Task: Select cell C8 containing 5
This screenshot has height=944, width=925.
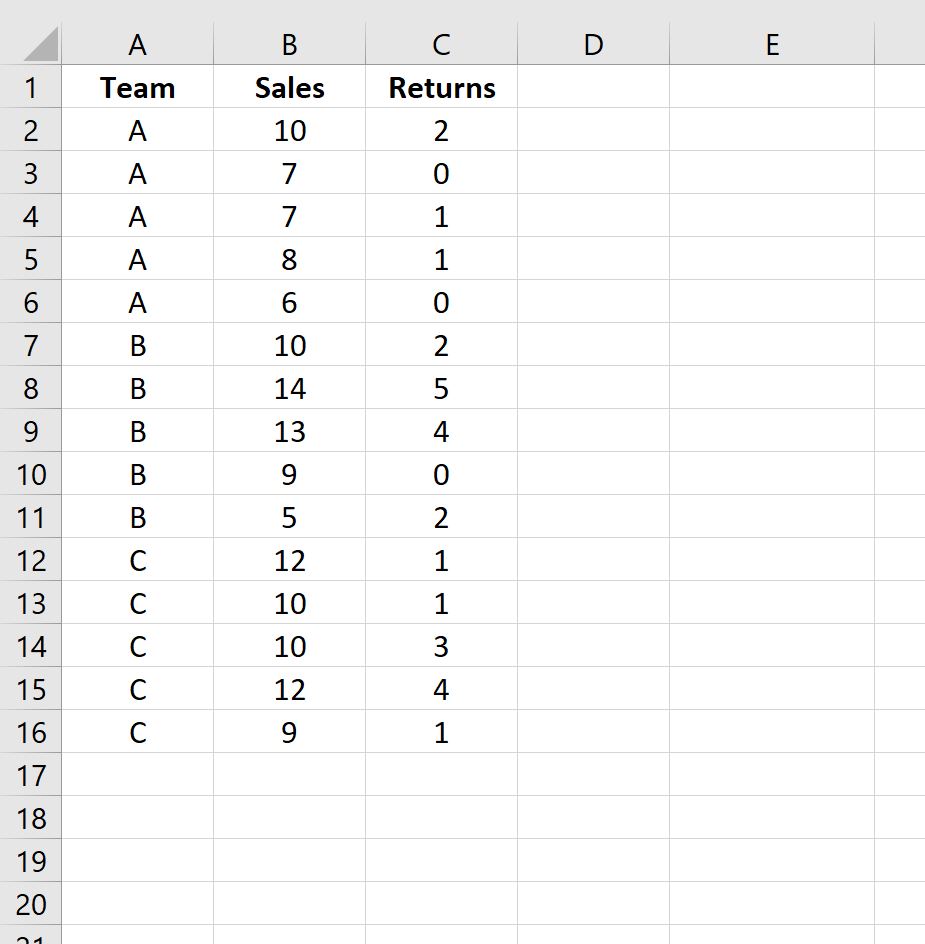Action: coord(441,388)
